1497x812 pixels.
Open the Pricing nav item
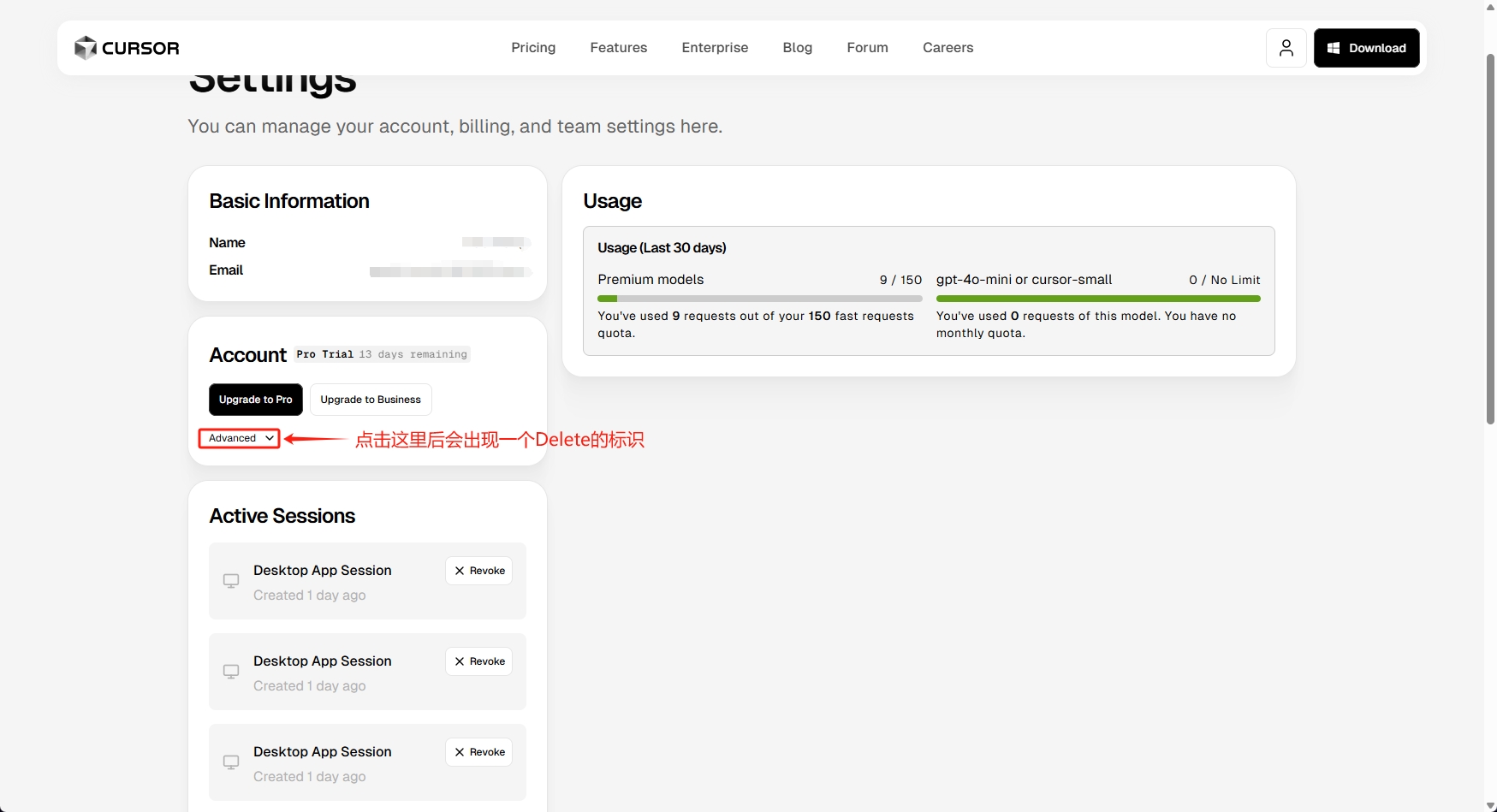533,48
